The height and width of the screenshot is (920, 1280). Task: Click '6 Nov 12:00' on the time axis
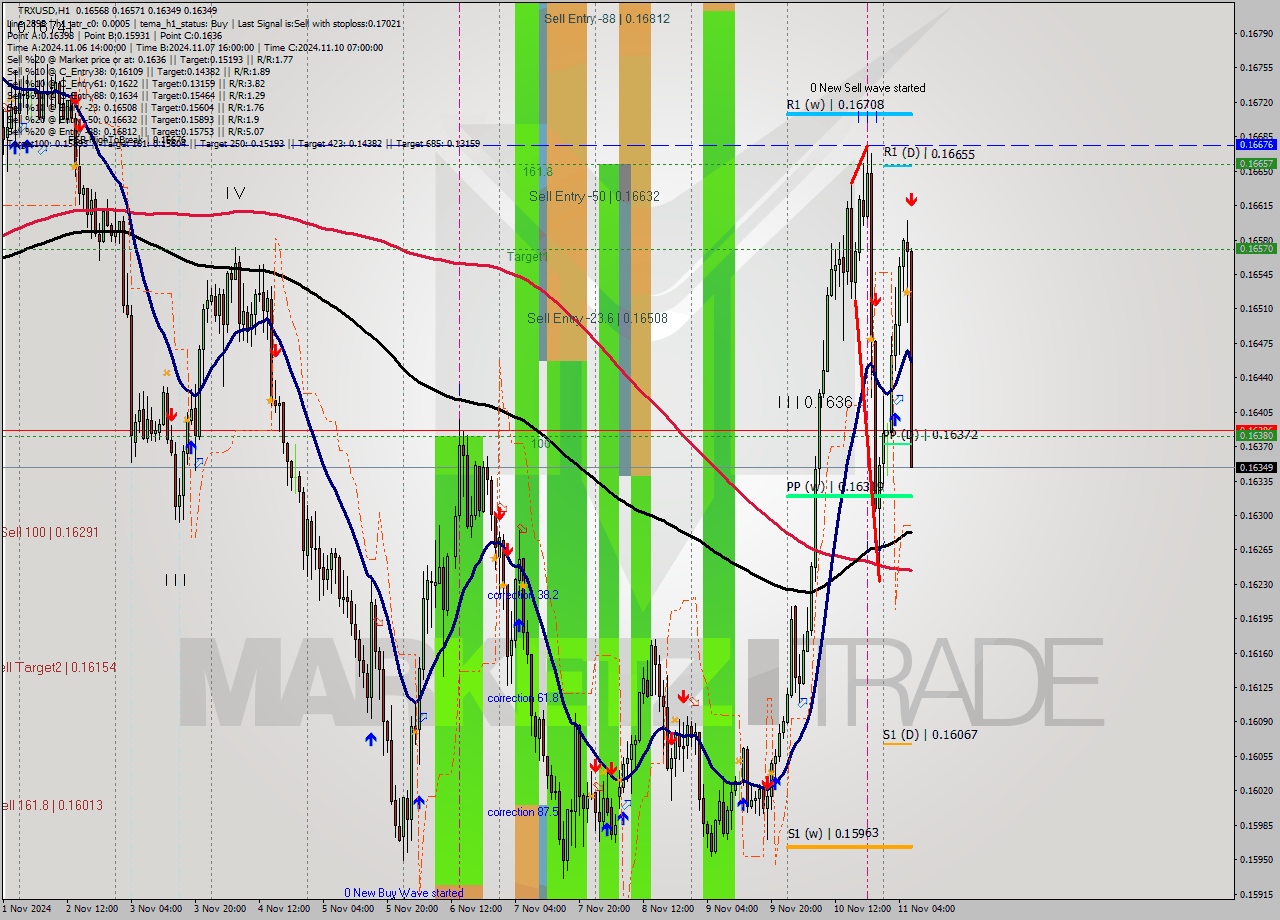476,909
